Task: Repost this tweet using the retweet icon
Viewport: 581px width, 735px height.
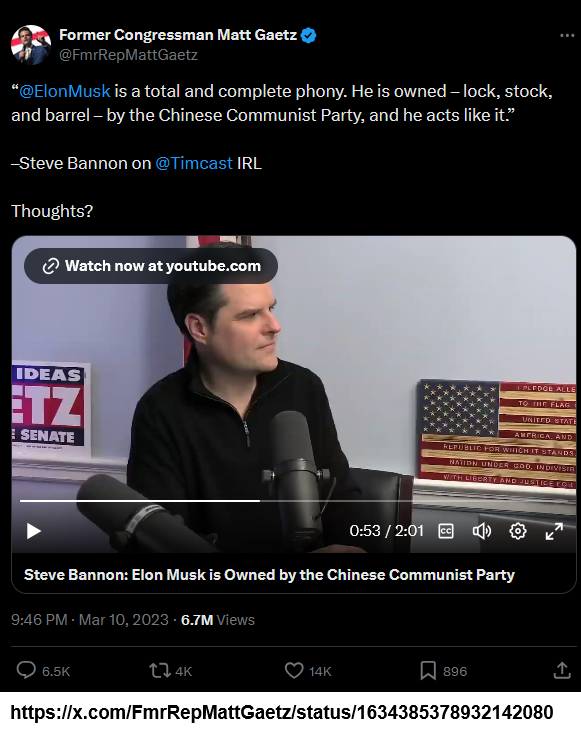Action: tap(159, 670)
